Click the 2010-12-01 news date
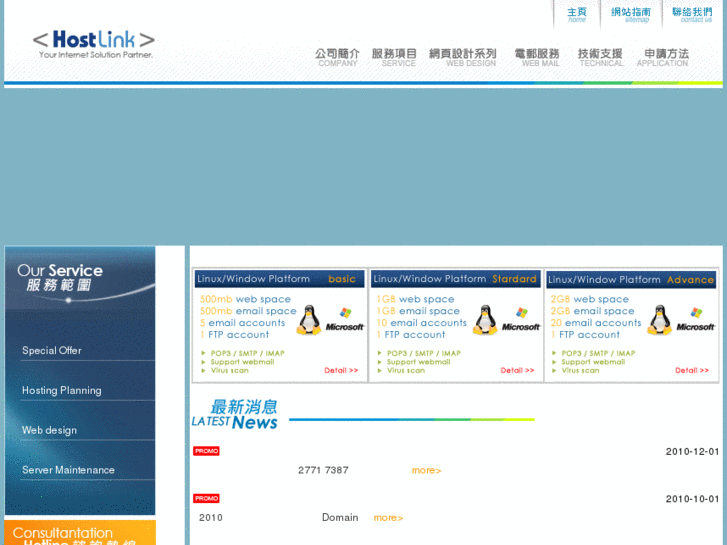This screenshot has height=545, width=727. coord(692,452)
